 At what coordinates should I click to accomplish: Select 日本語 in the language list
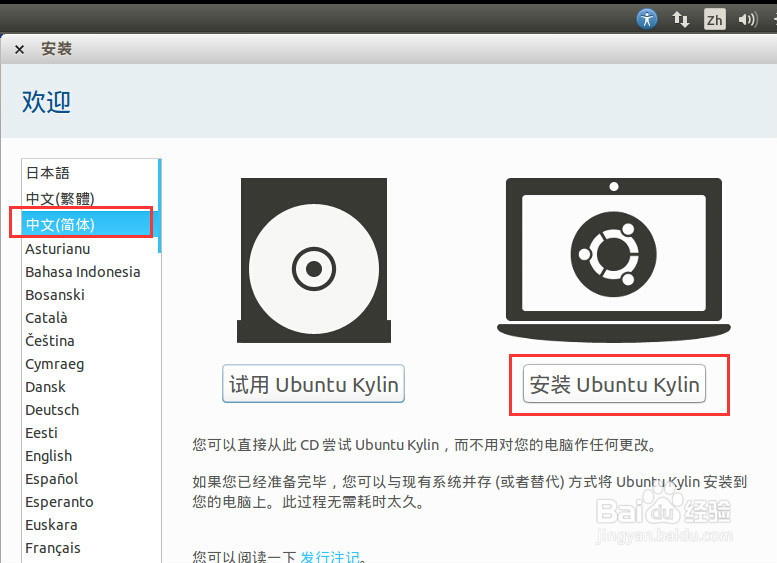pyautogui.click(x=90, y=173)
